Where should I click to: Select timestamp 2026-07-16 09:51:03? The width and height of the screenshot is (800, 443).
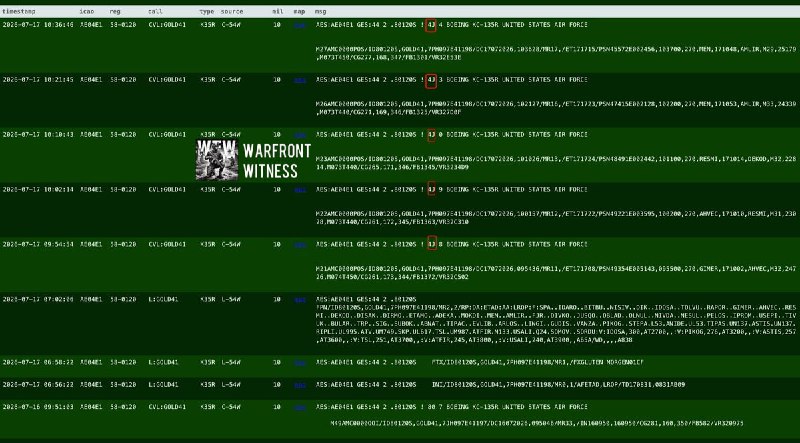click(38, 407)
